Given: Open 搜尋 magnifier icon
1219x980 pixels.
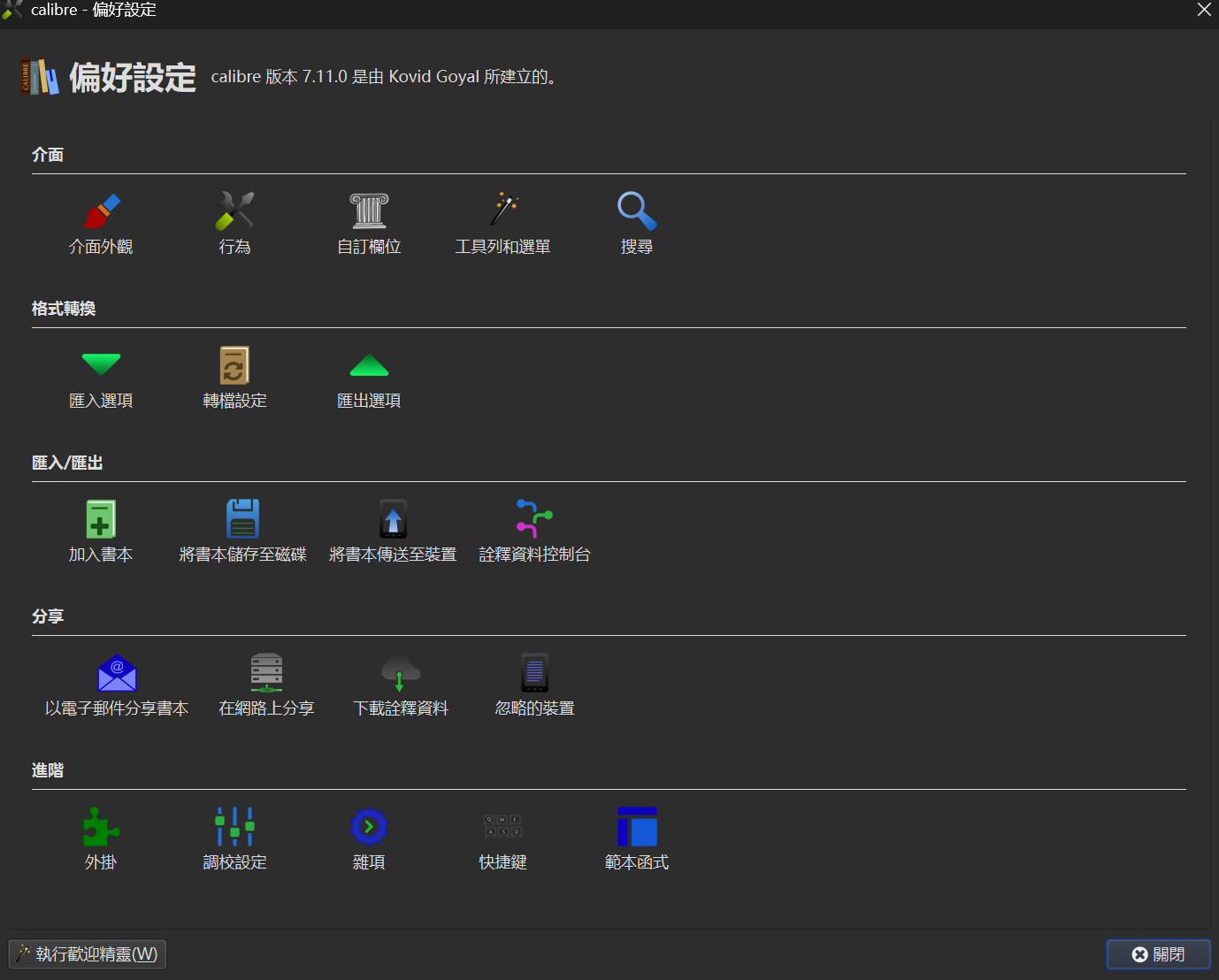Looking at the screenshot, I should pyautogui.click(x=637, y=211).
